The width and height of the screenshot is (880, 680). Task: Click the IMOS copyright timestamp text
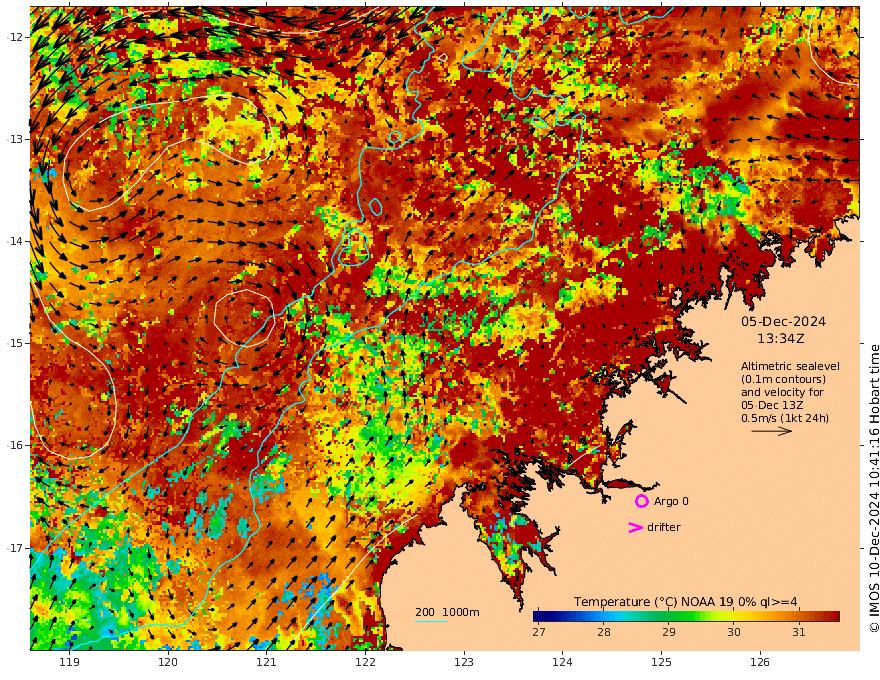pos(873,489)
